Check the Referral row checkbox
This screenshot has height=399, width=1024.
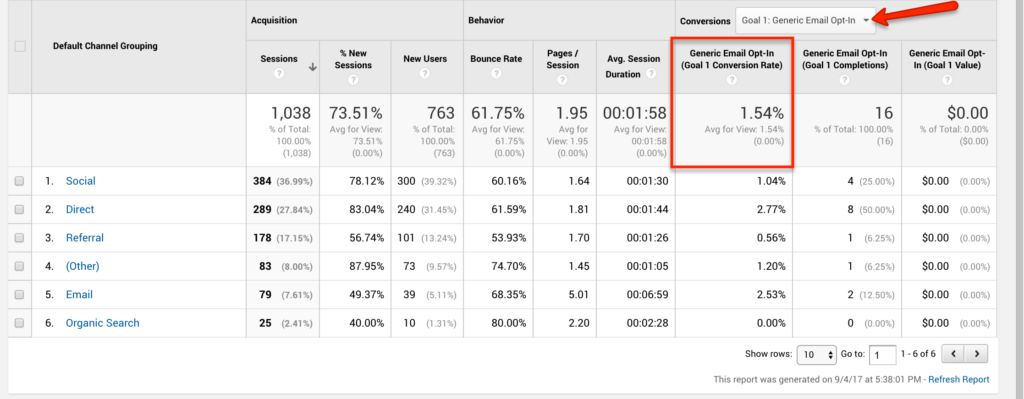click(x=20, y=238)
